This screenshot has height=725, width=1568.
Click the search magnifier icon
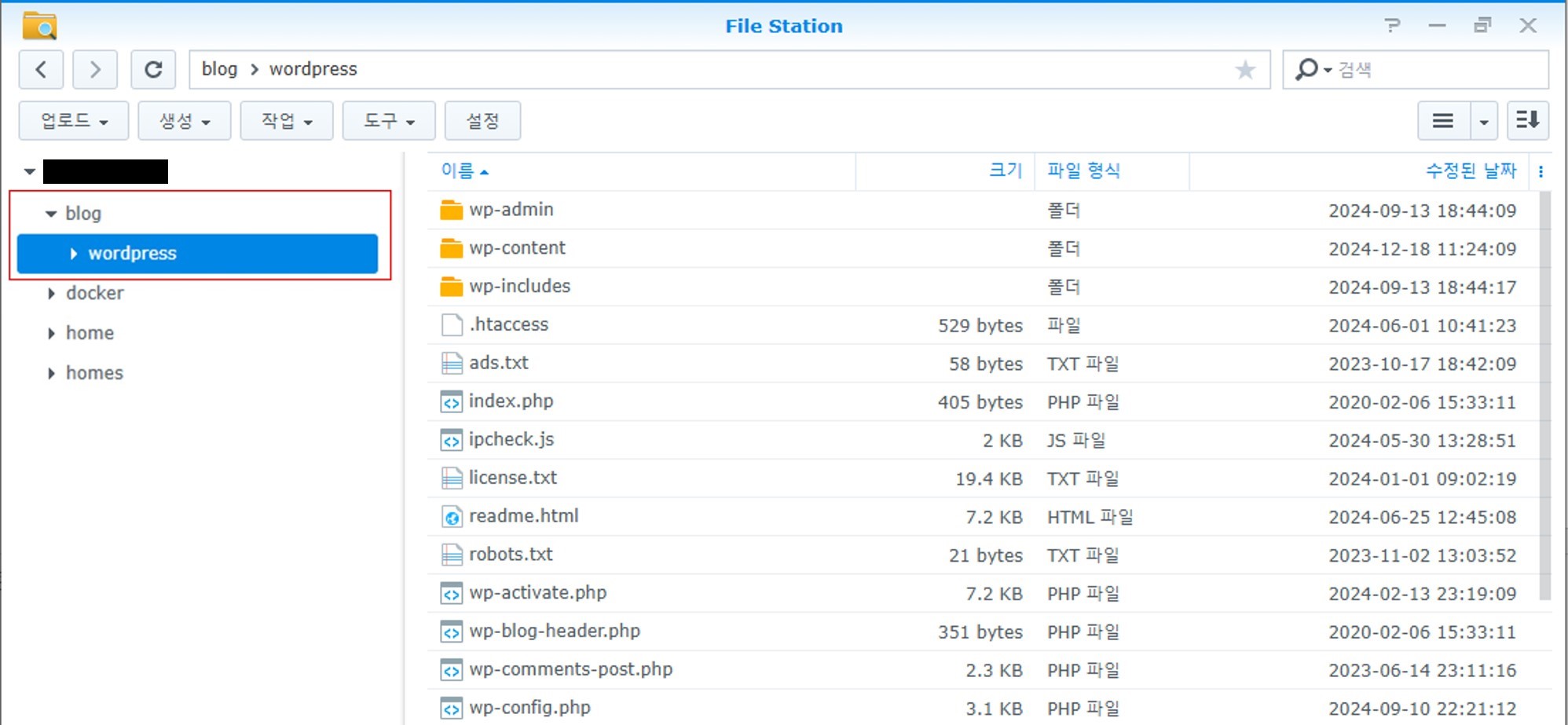pos(1305,69)
